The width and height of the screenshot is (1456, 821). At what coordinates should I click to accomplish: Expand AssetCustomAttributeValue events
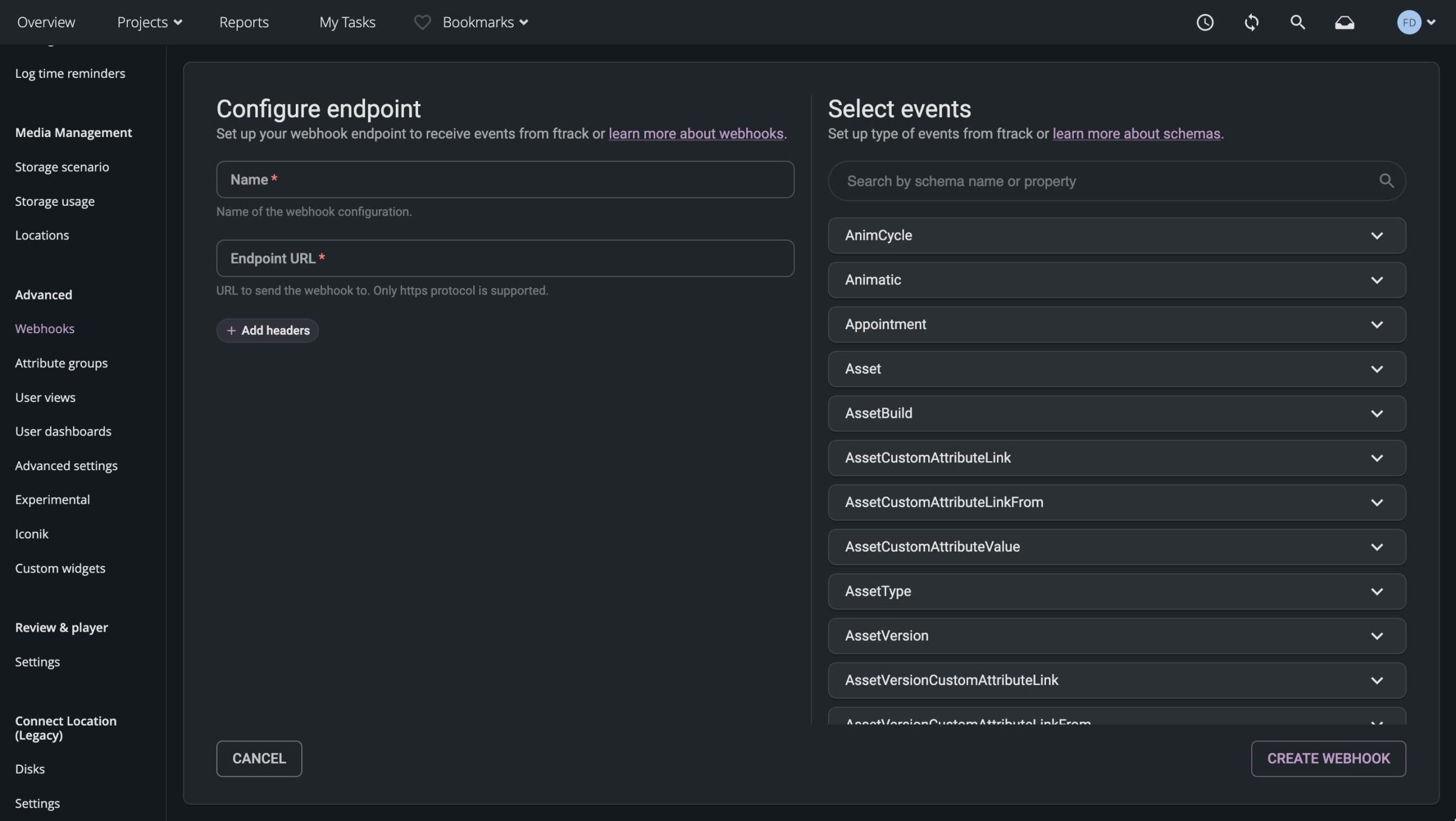pyautogui.click(x=1376, y=547)
